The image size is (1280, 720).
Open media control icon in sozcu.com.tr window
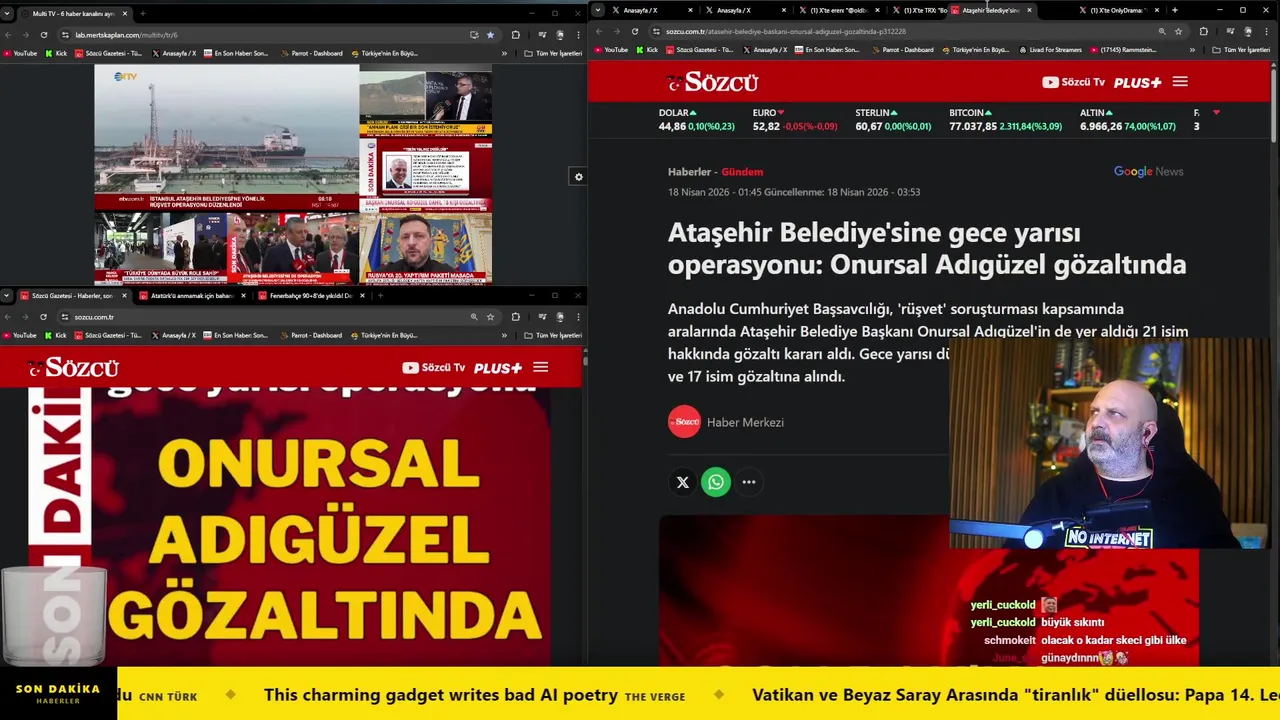coord(542,317)
